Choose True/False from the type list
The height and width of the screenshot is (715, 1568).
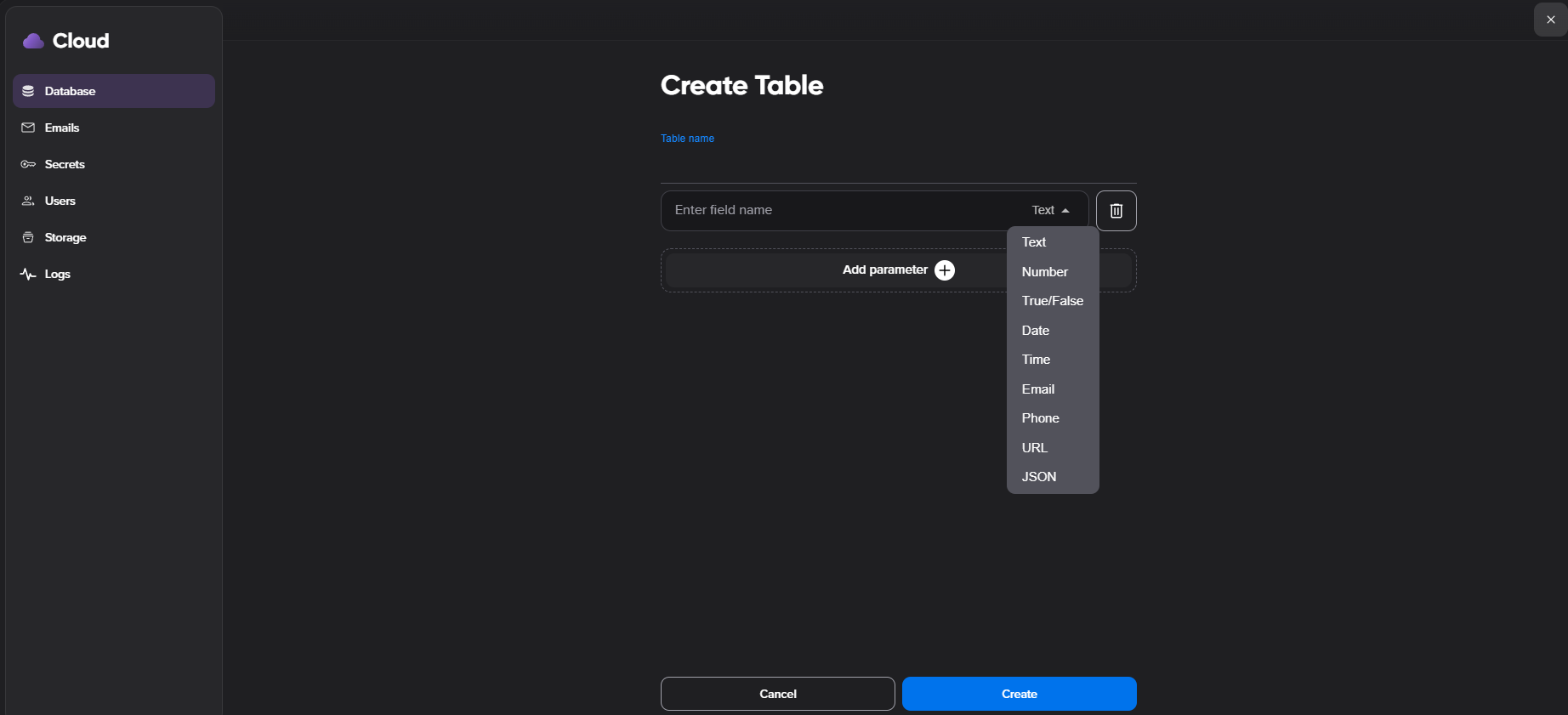(x=1053, y=301)
